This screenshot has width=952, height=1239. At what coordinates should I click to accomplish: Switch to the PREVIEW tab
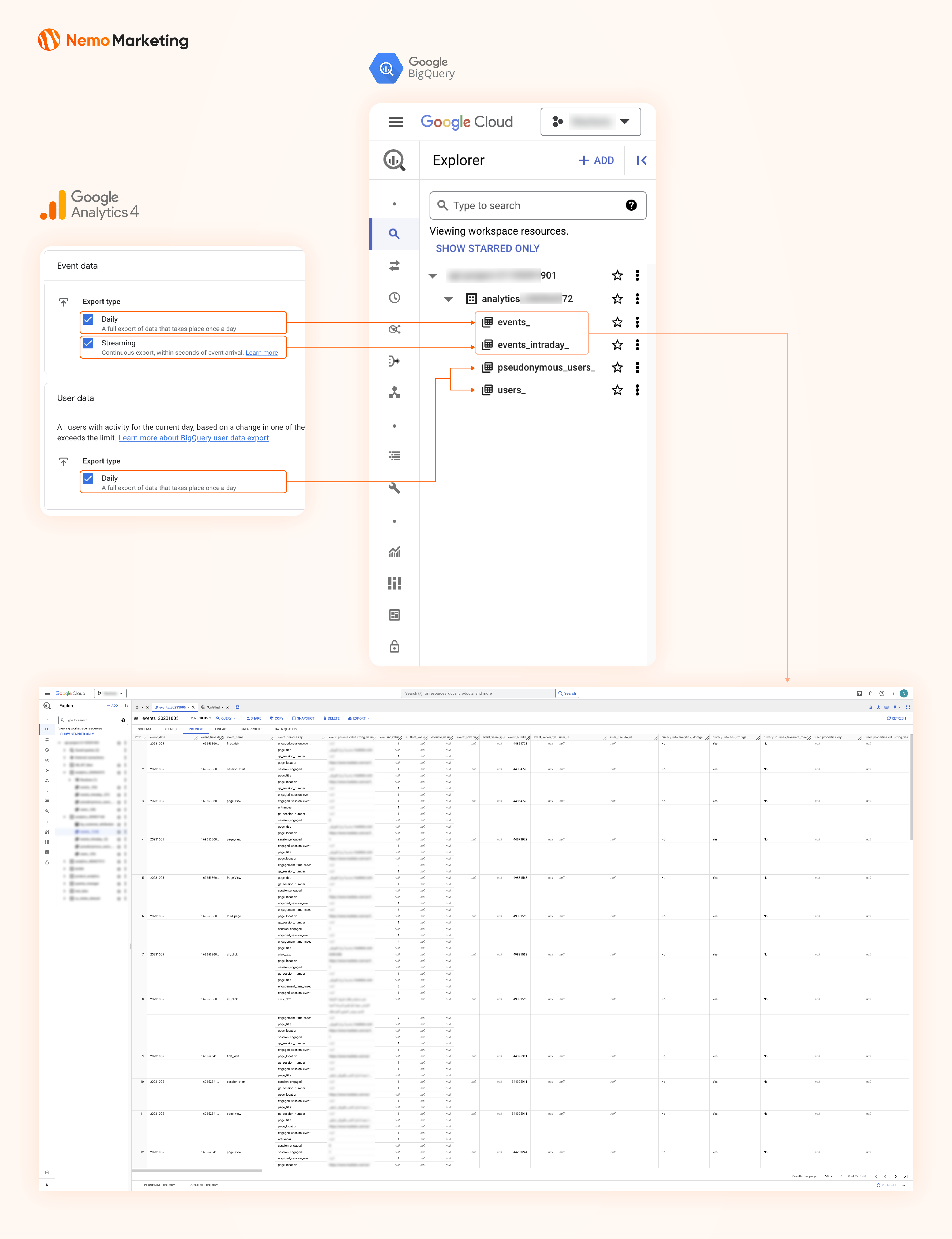(x=196, y=729)
